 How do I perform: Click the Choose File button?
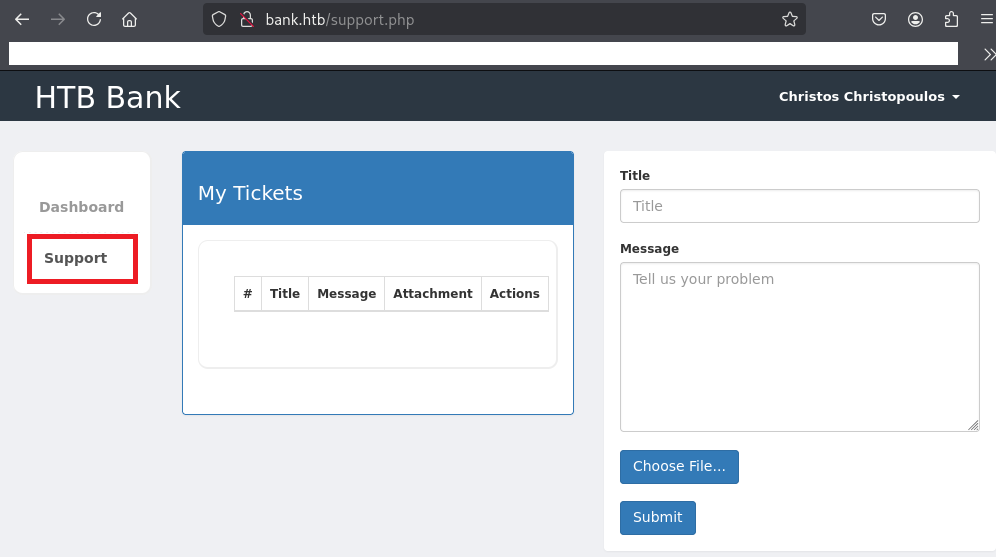679,467
